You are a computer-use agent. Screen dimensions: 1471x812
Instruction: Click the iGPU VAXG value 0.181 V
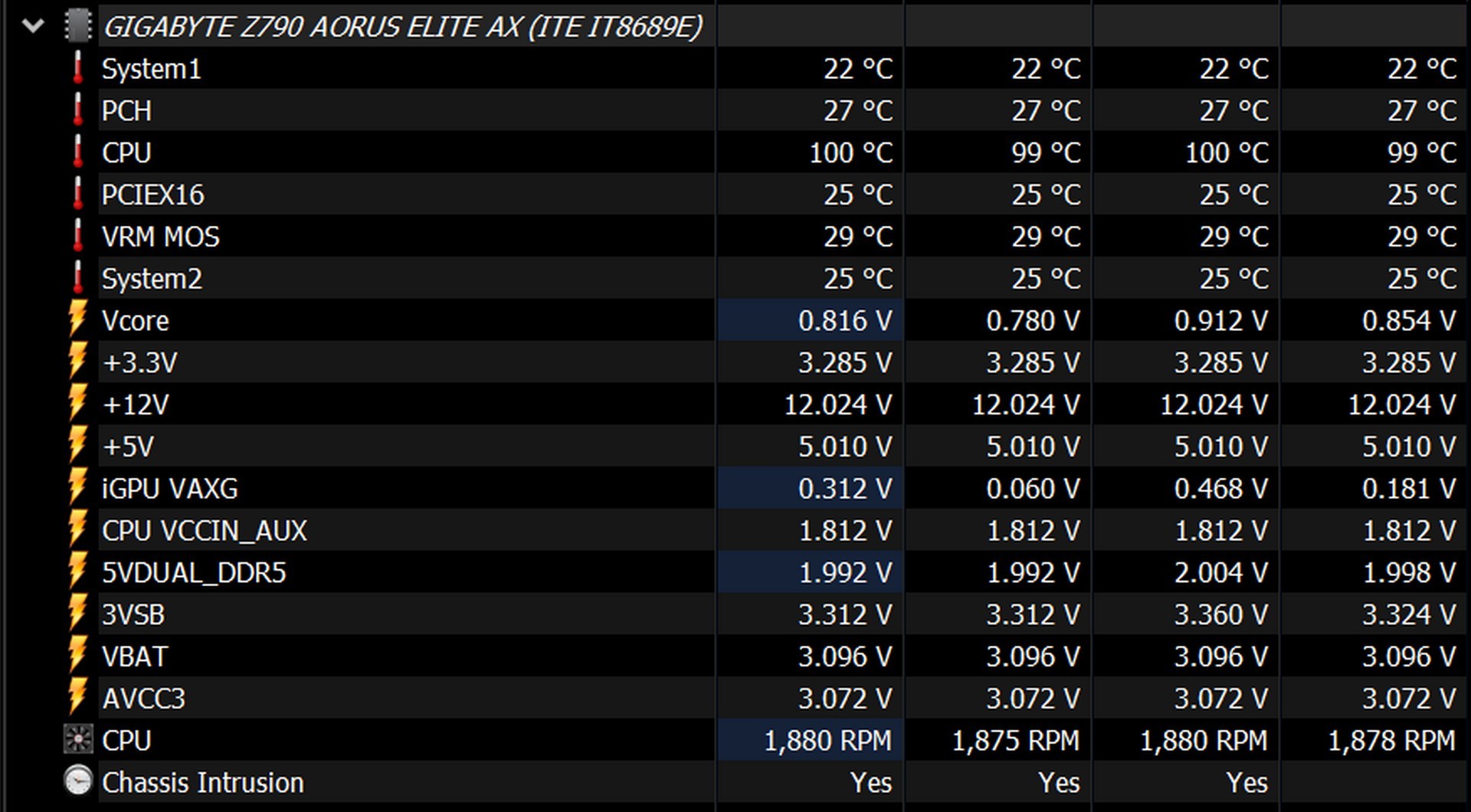(x=1409, y=489)
